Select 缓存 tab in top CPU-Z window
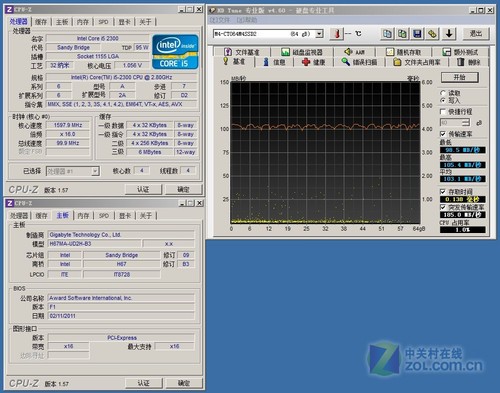The height and width of the screenshot is (393, 500). coord(41,22)
